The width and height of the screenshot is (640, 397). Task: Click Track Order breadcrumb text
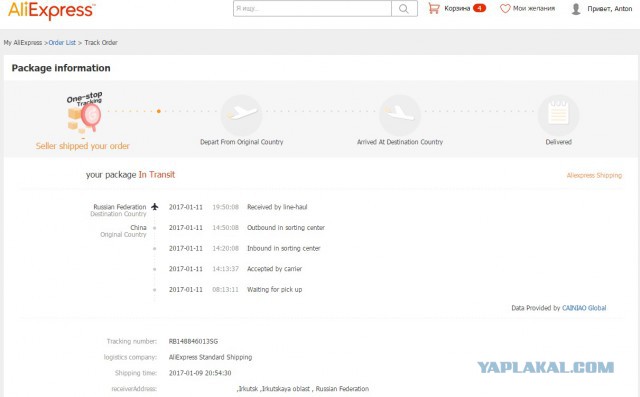click(x=101, y=42)
